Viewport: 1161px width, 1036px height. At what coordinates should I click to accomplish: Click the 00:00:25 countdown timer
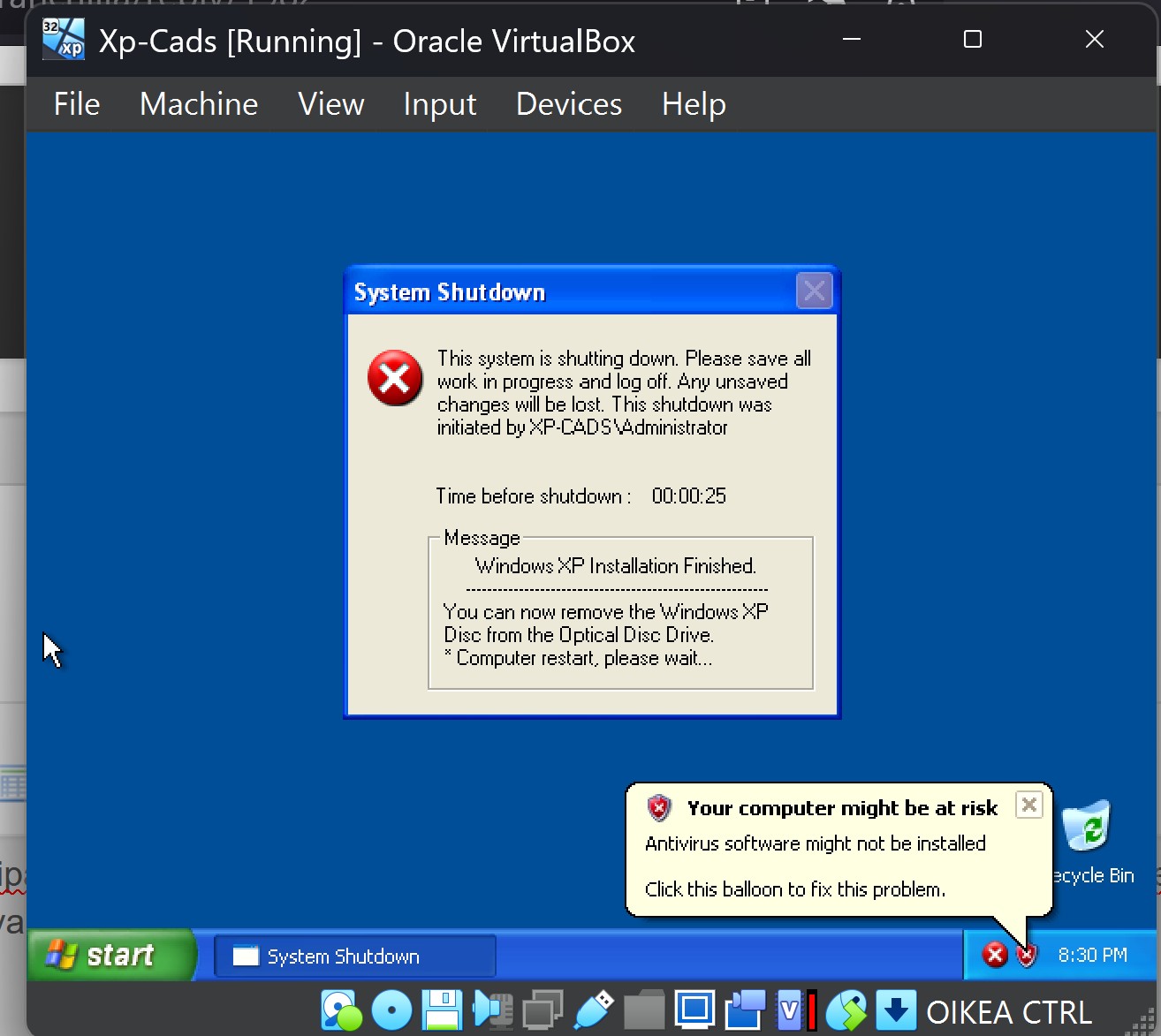coord(689,496)
